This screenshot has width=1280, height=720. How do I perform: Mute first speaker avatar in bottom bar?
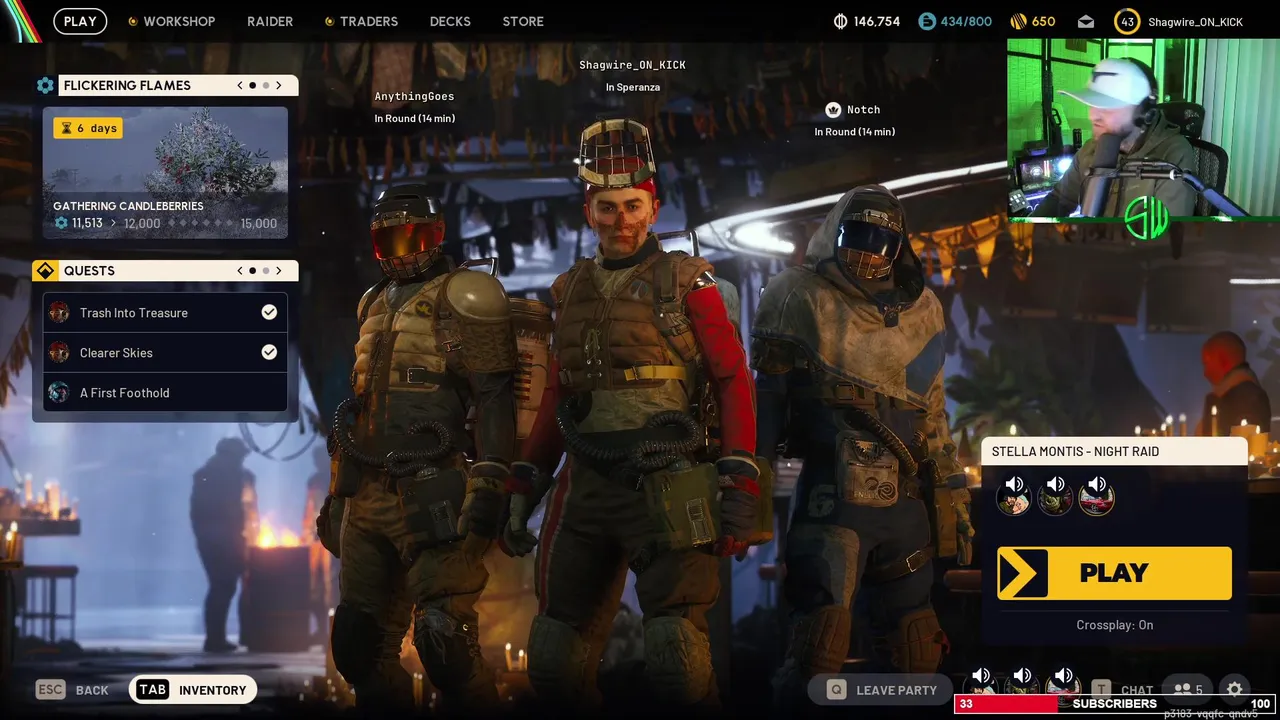pos(982,681)
